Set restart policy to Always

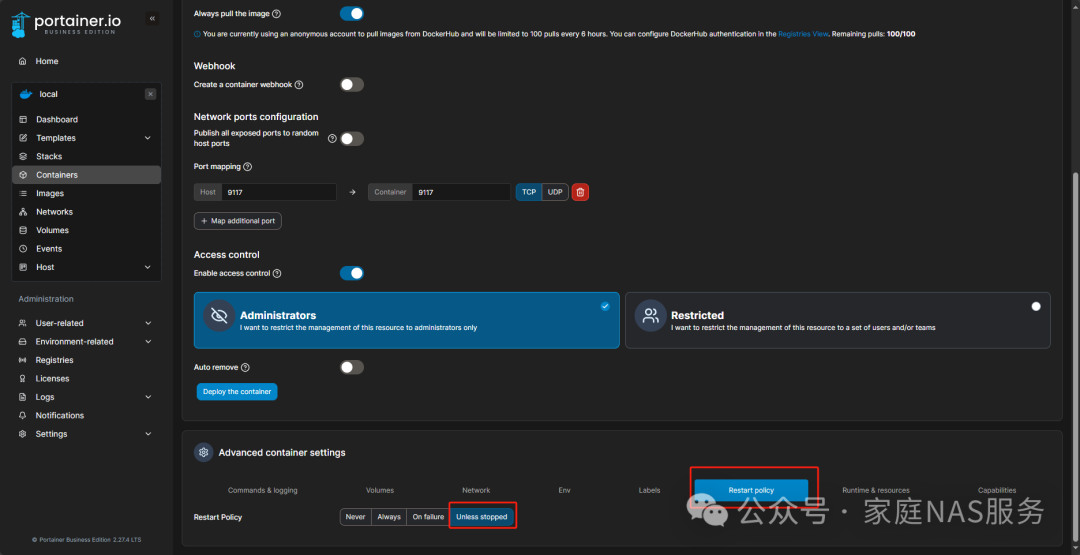[389, 517]
